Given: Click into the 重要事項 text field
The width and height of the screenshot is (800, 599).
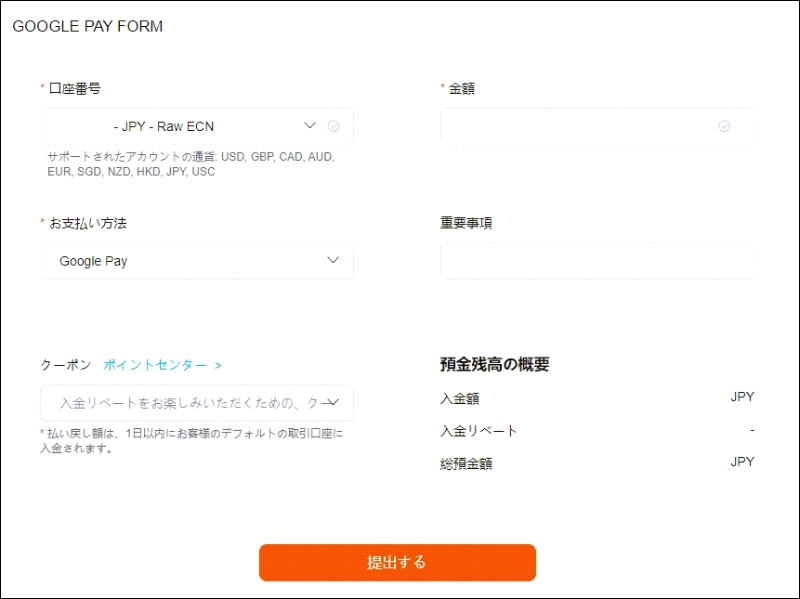Looking at the screenshot, I should (x=595, y=261).
